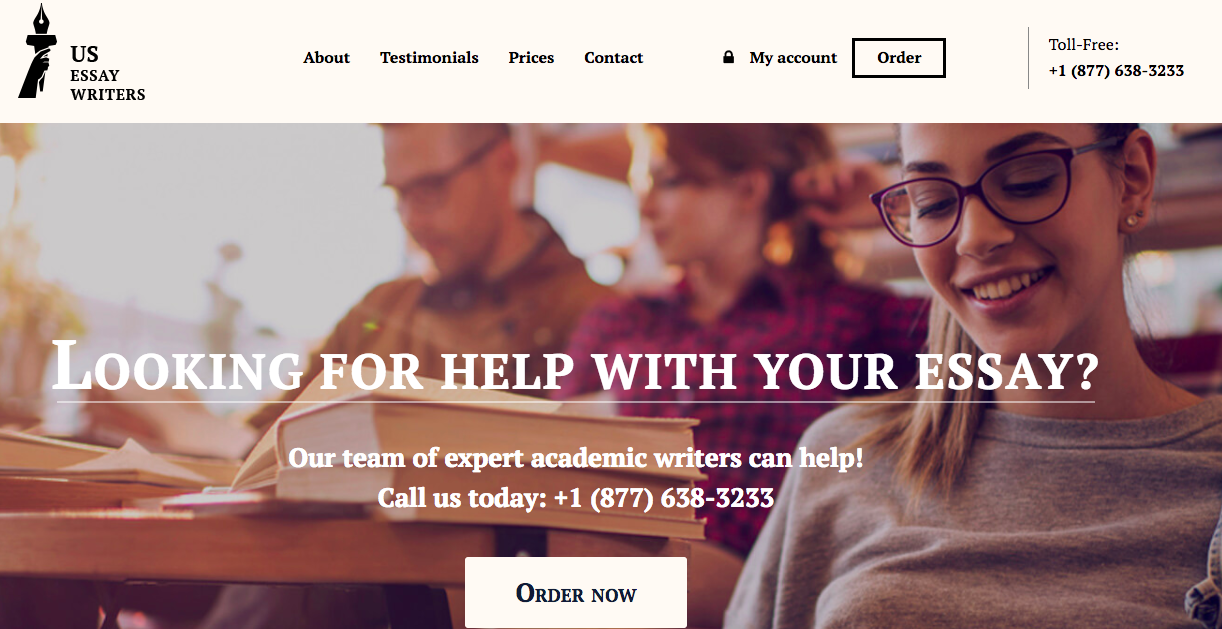Image resolution: width=1222 pixels, height=629 pixels.
Task: Click the Toll-Free label
Action: (x=1083, y=45)
